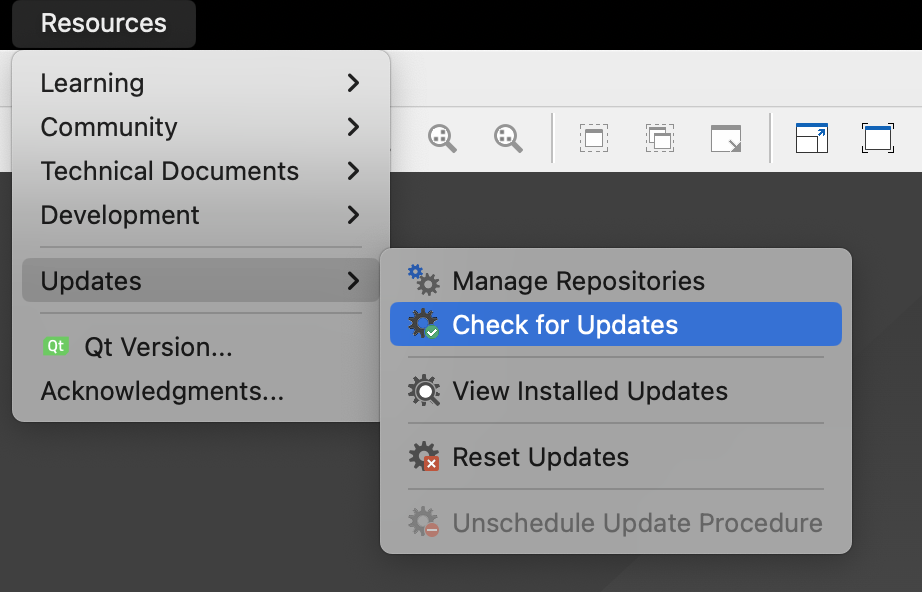The width and height of the screenshot is (922, 592).
Task: Select the Updates menu entry
Action: click(92, 281)
